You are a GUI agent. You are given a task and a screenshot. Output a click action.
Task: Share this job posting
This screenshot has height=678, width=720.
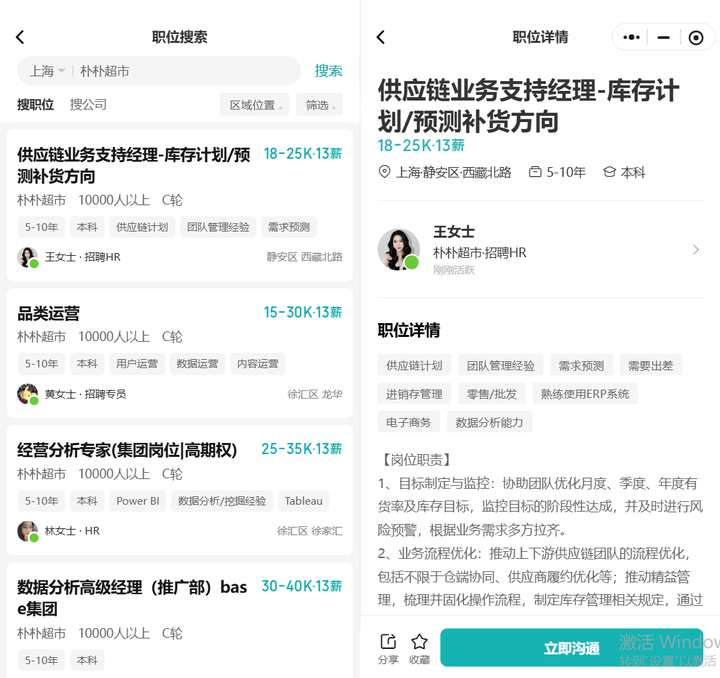[x=388, y=648]
